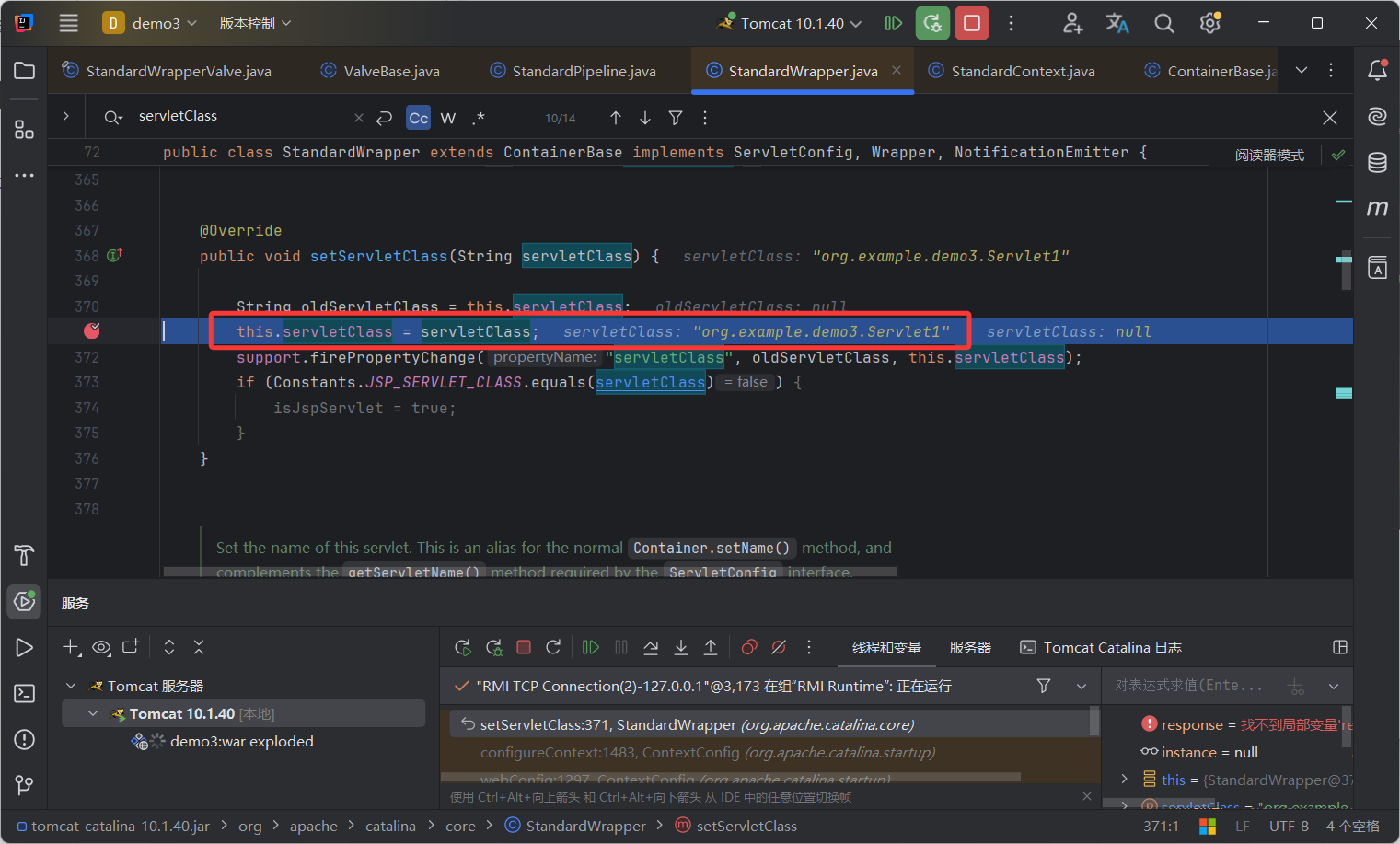Toggle whole words W option

point(448,118)
